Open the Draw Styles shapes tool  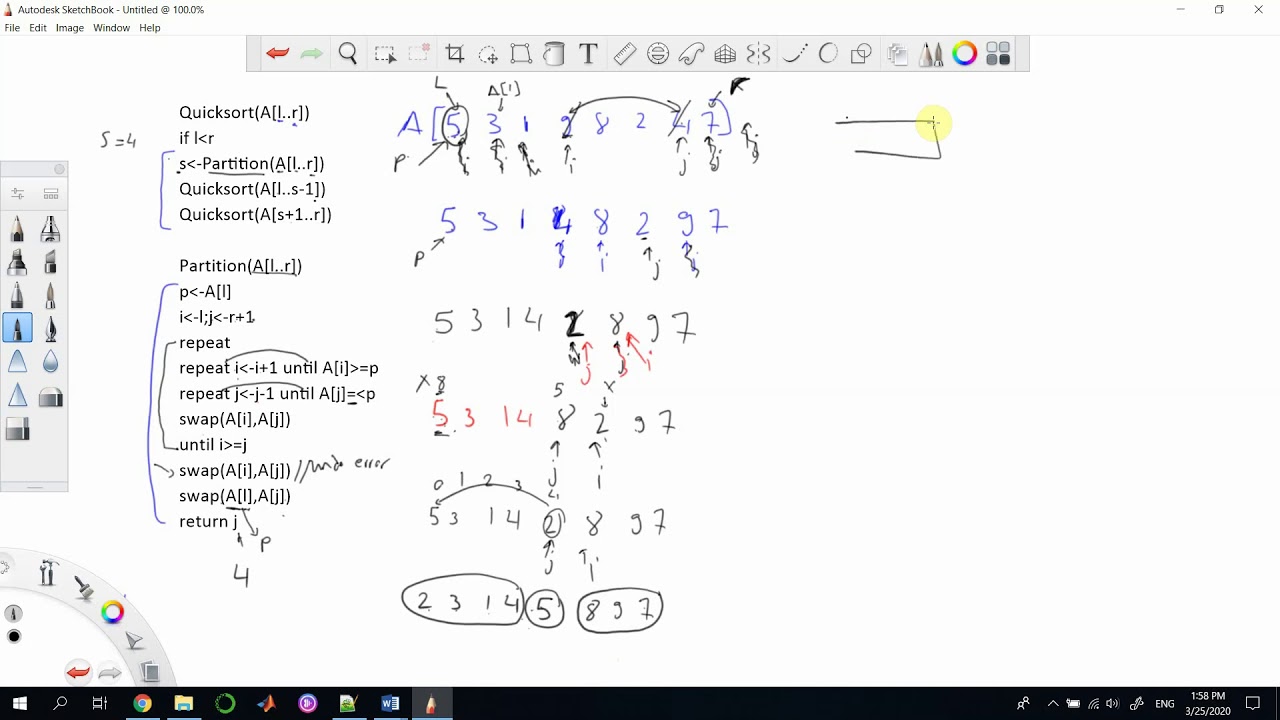point(861,54)
